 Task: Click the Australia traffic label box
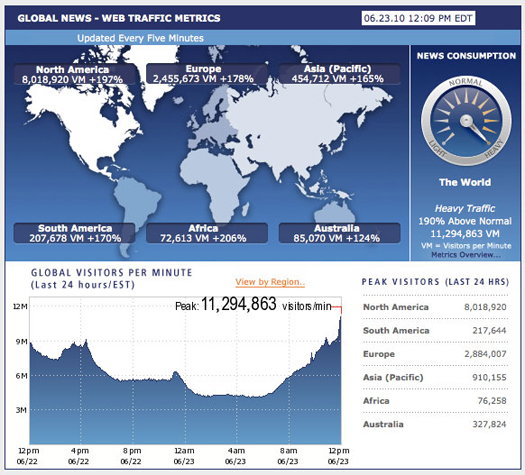coord(339,233)
